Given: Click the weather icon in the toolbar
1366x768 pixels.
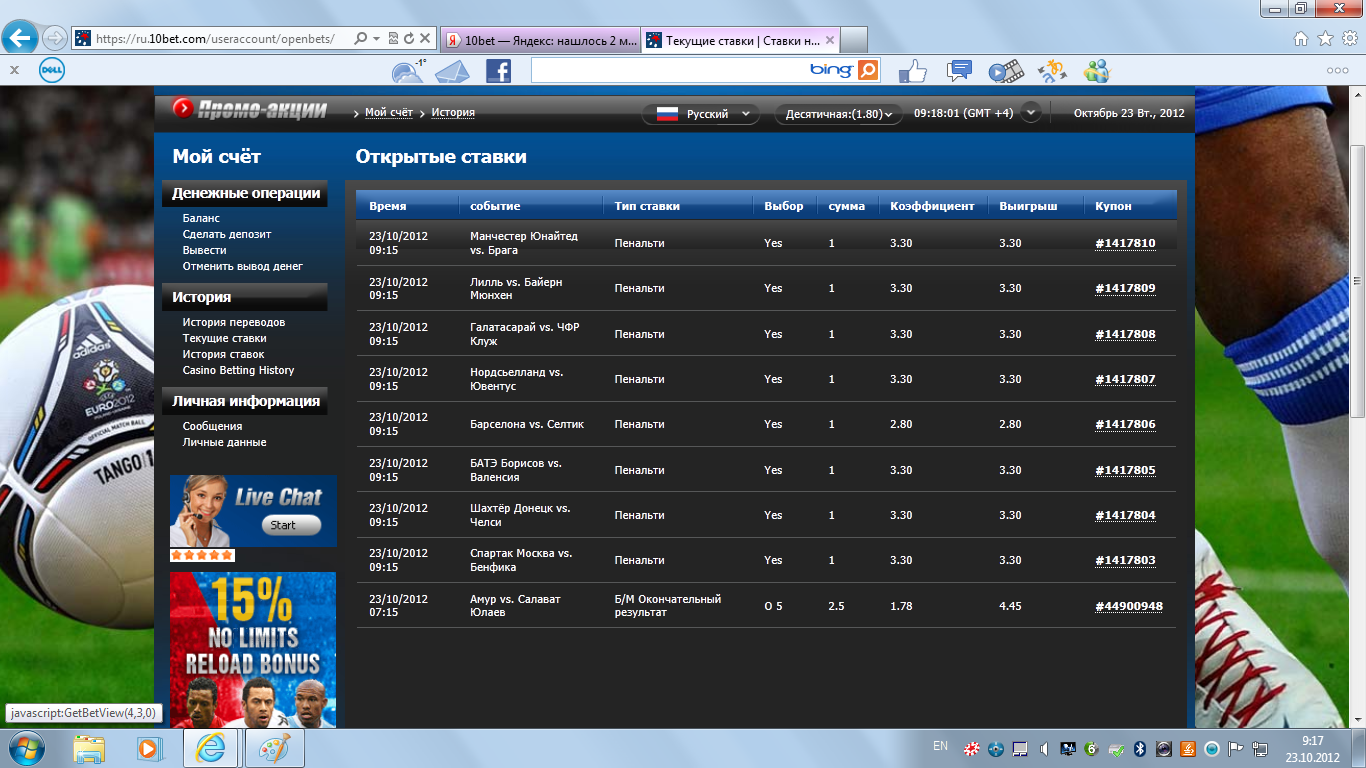Looking at the screenshot, I should [x=408, y=71].
